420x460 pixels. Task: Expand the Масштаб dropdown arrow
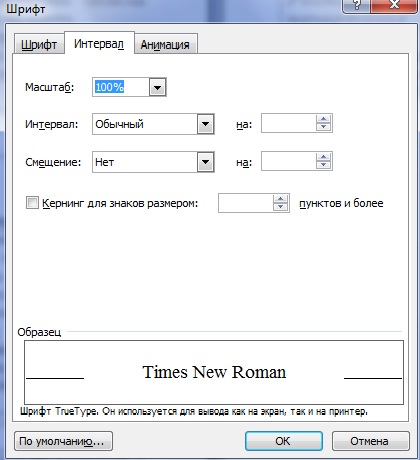[x=157, y=88]
